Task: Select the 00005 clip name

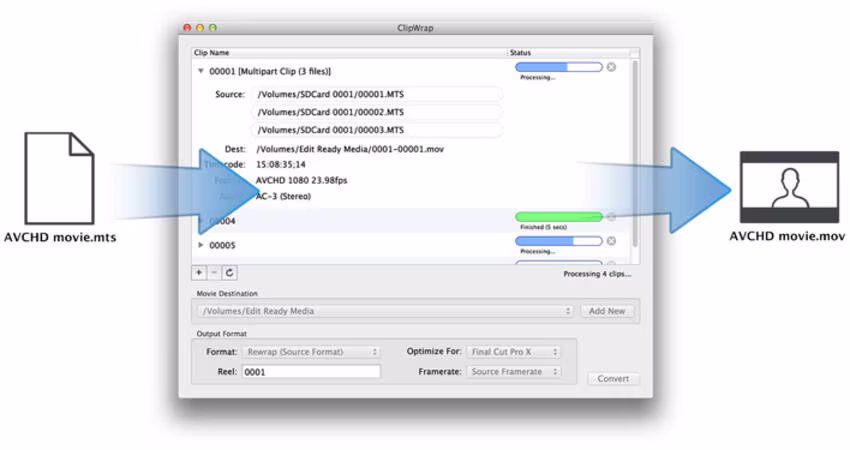Action: coord(222,245)
